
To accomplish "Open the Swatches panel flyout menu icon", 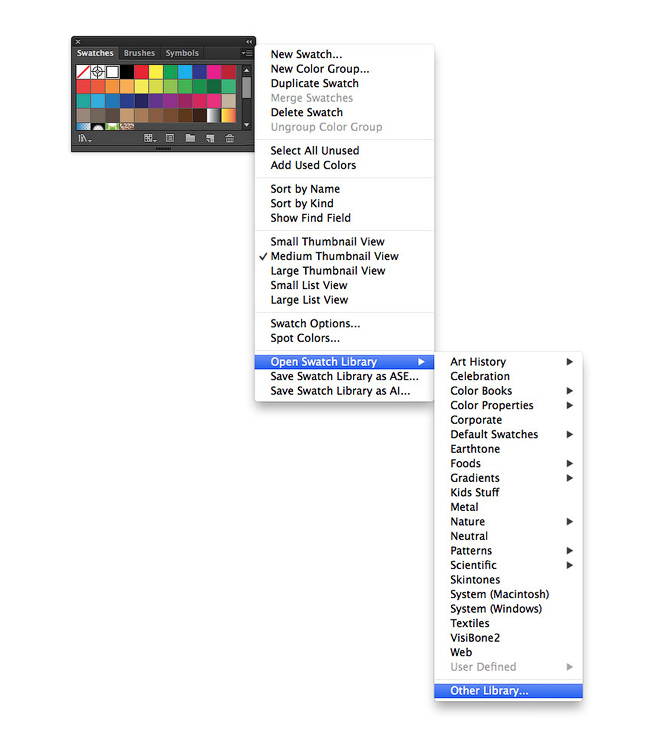I will point(247,53).
